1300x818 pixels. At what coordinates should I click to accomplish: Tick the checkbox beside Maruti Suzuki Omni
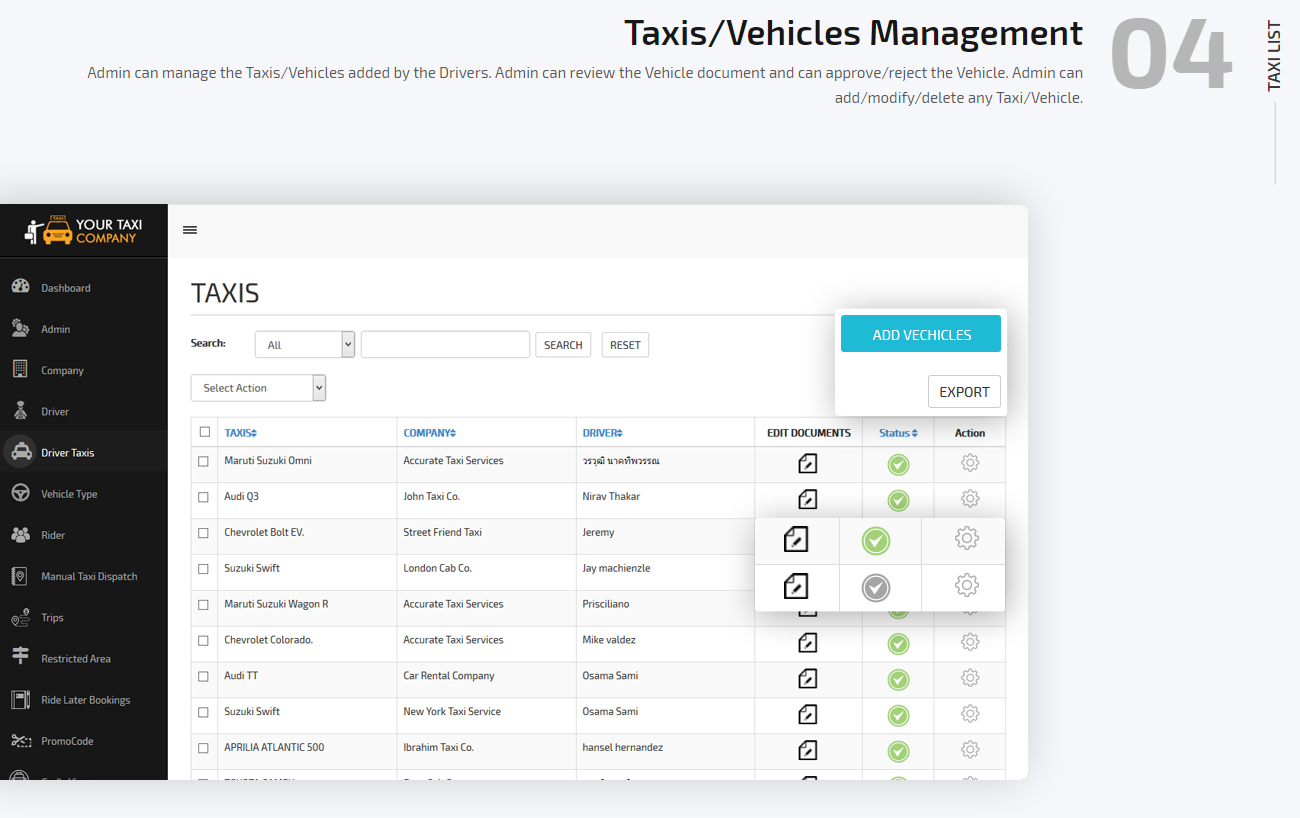click(204, 461)
